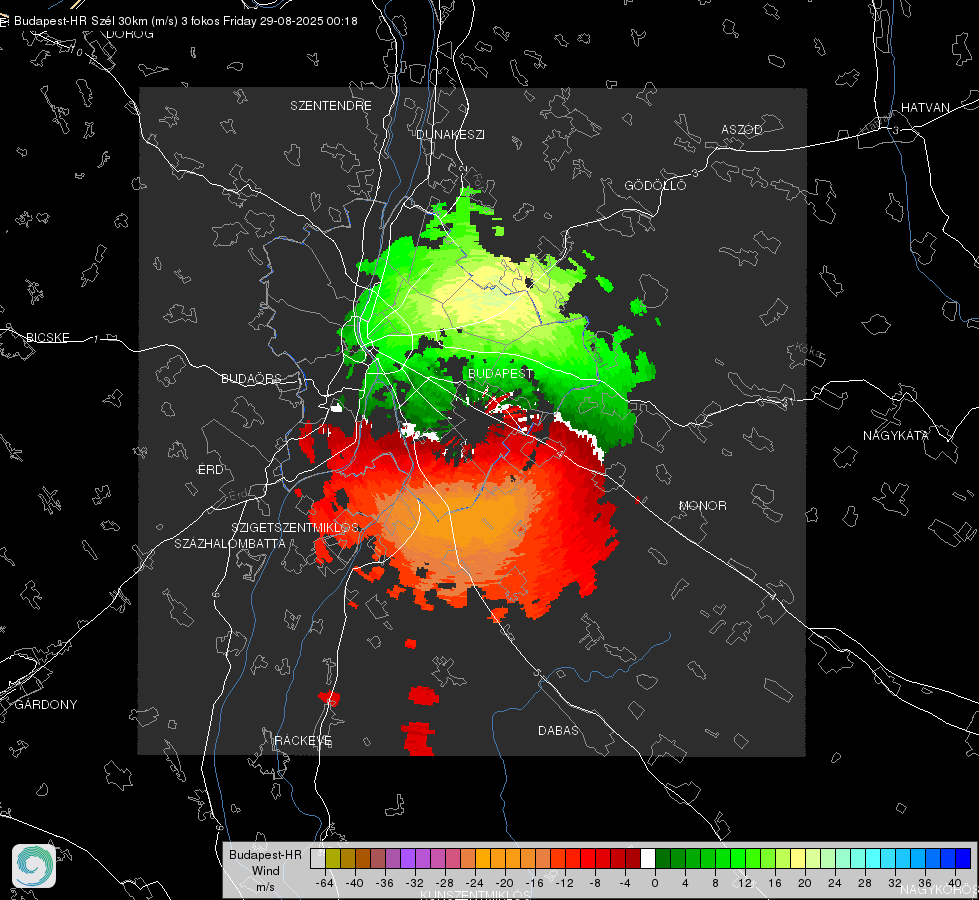979x900 pixels.
Task: Click the radar title text Budapest-HR Szél 30km
Action: click(x=81, y=21)
